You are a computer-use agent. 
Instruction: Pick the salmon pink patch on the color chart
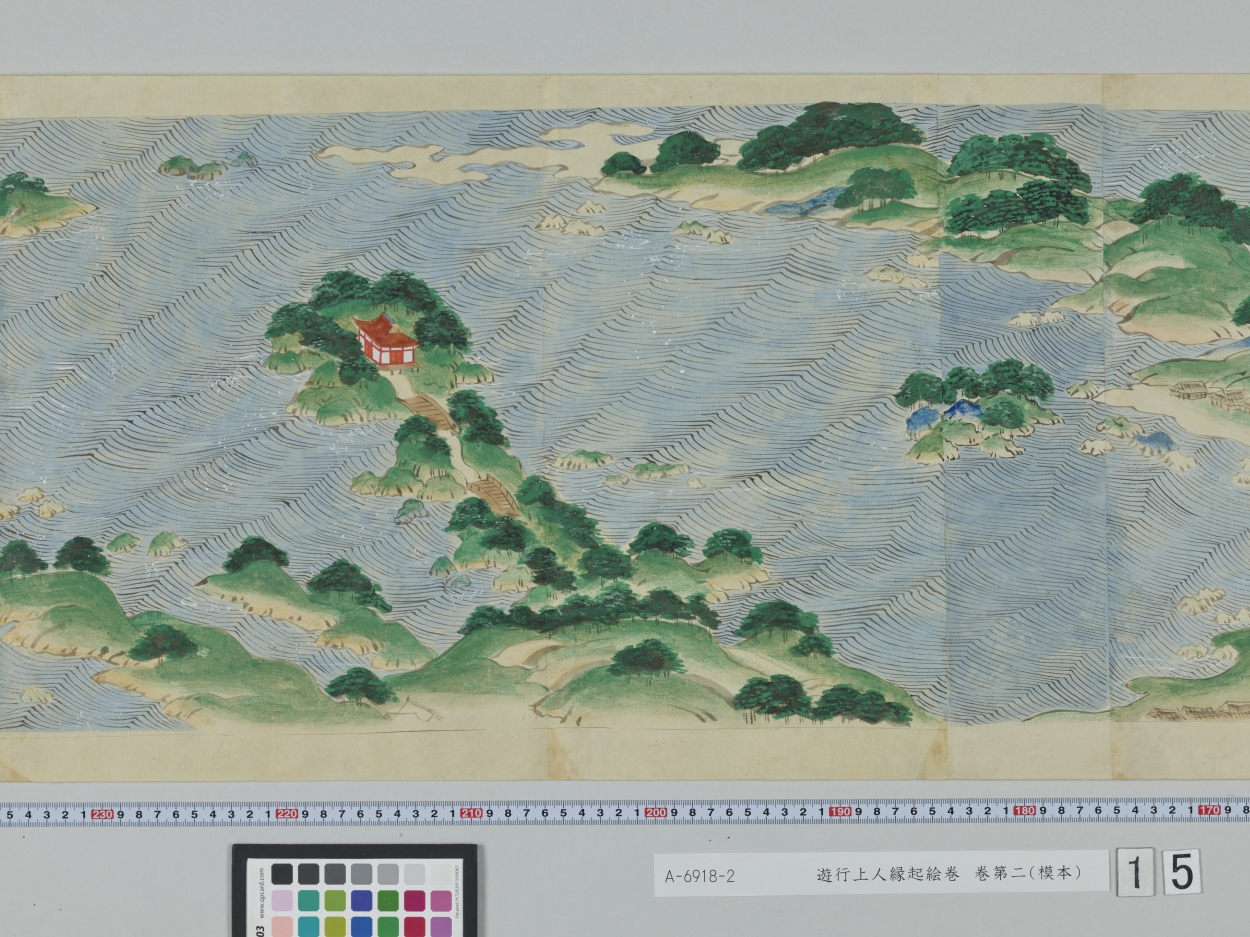pos(282,927)
